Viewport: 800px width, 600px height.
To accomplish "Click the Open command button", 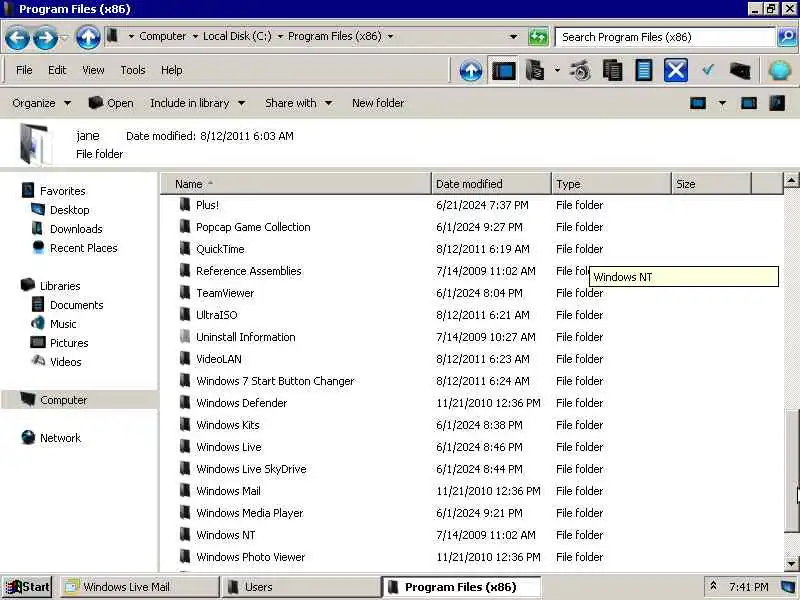I will click(111, 104).
